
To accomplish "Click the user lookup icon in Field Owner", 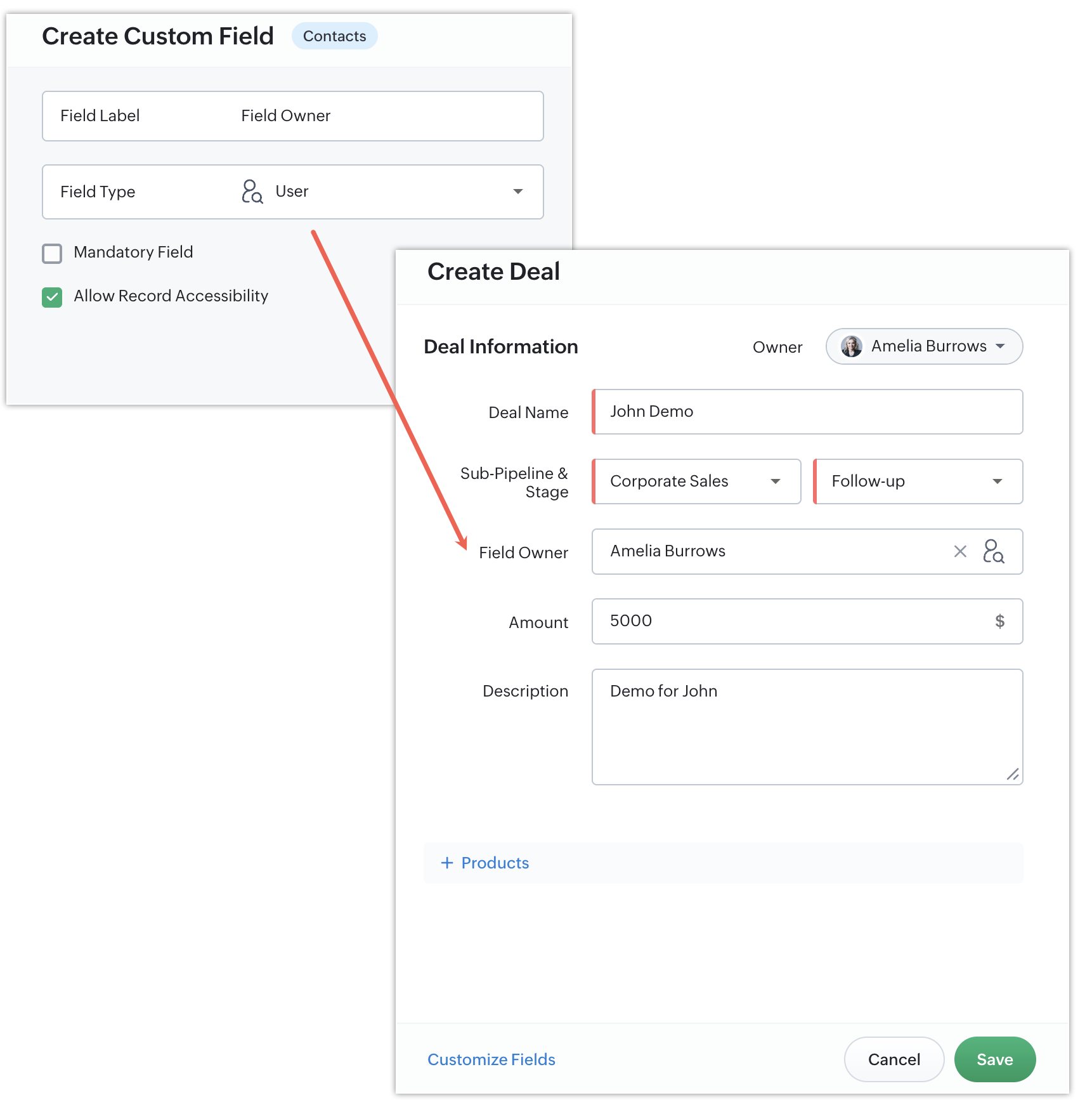I will click(x=993, y=551).
